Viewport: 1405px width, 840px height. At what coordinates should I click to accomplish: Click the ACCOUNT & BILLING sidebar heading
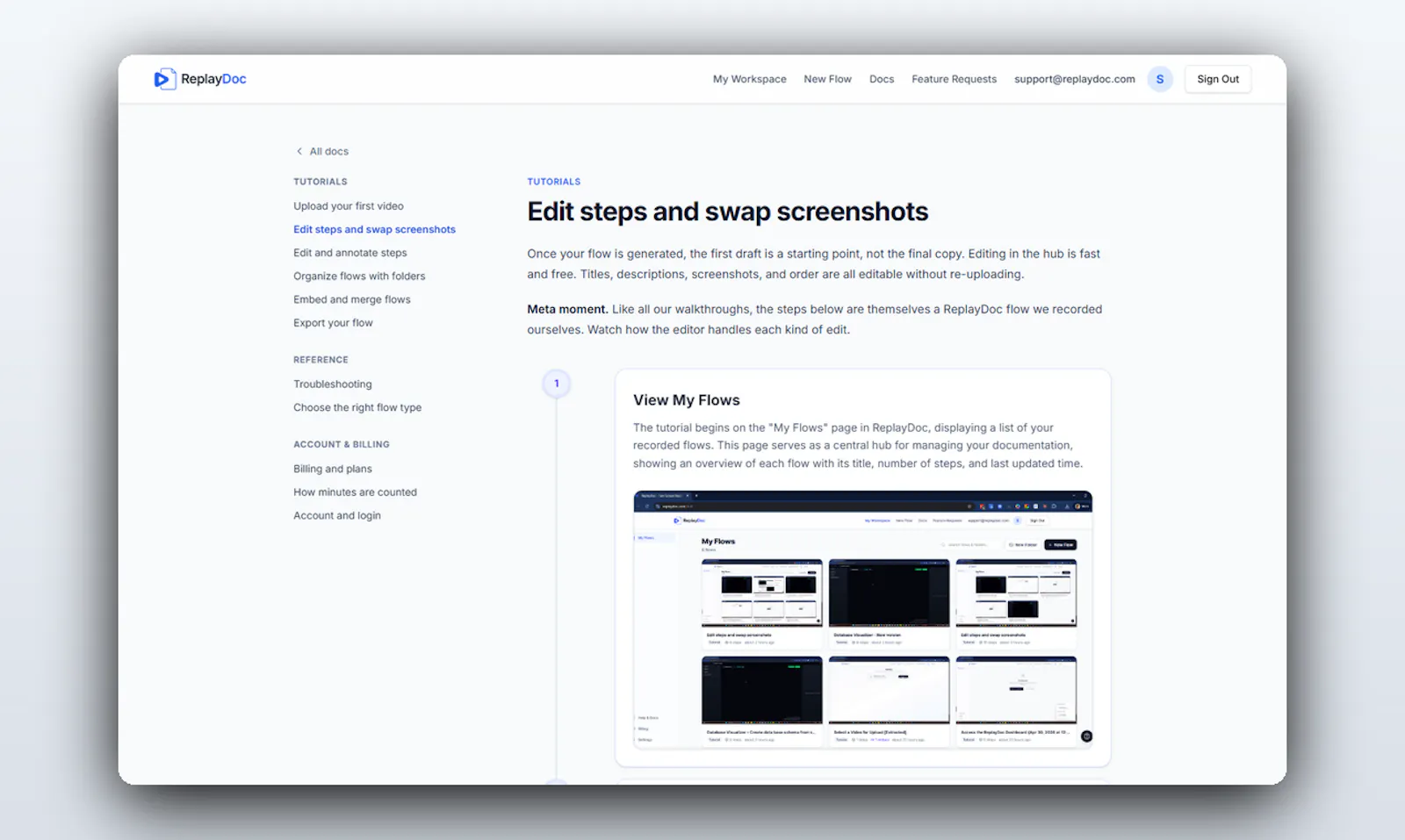pos(342,444)
